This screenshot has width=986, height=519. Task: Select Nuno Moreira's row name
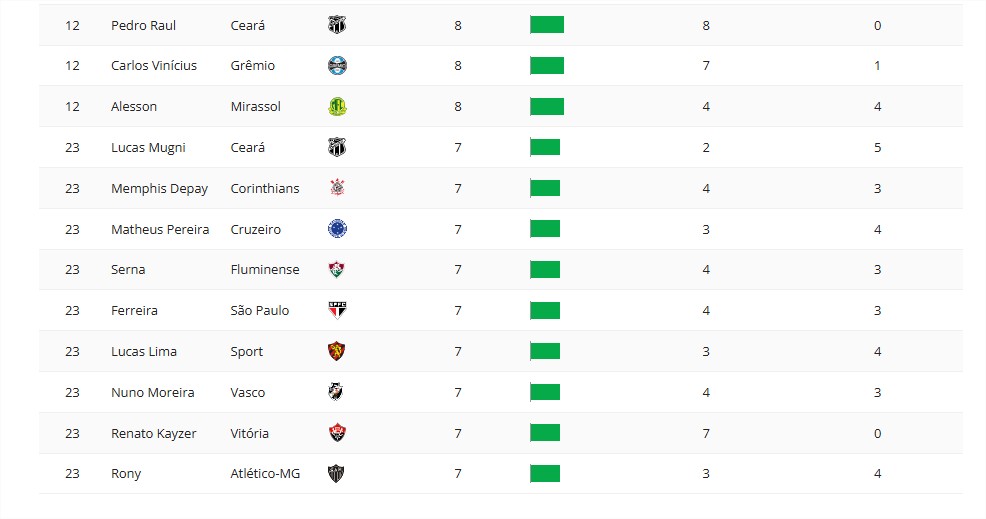pos(153,393)
